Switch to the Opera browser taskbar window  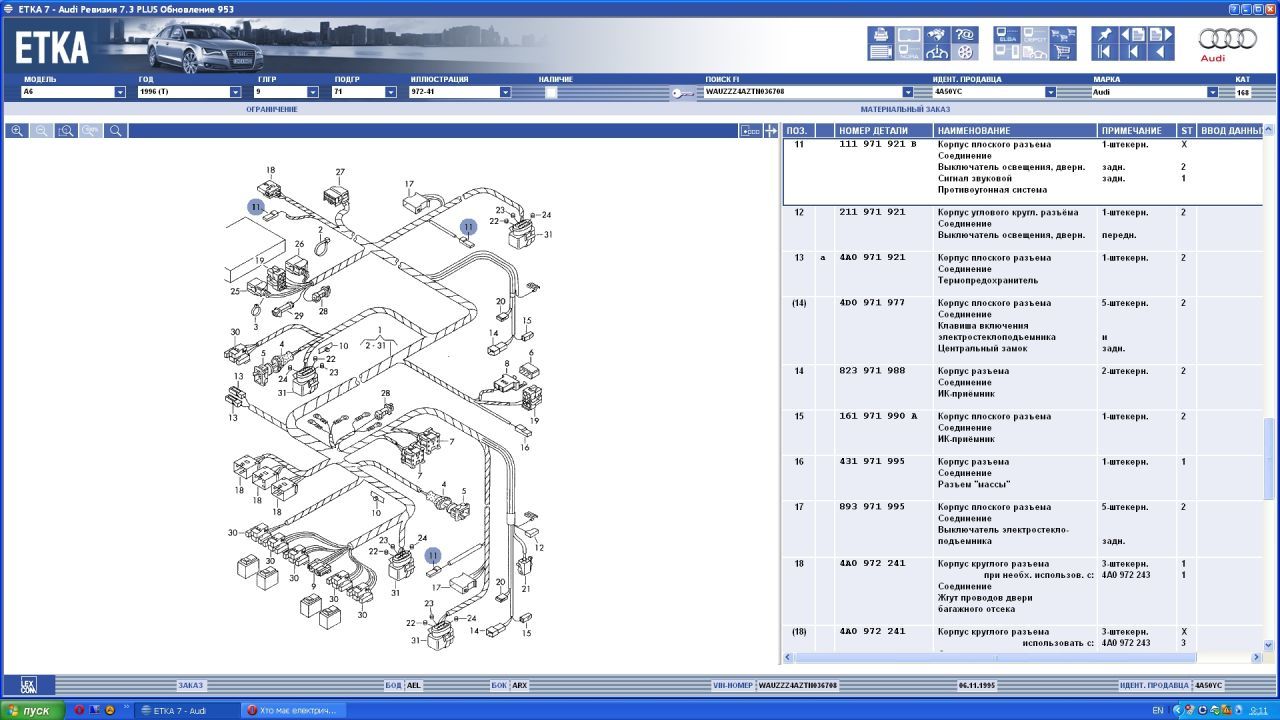295,710
